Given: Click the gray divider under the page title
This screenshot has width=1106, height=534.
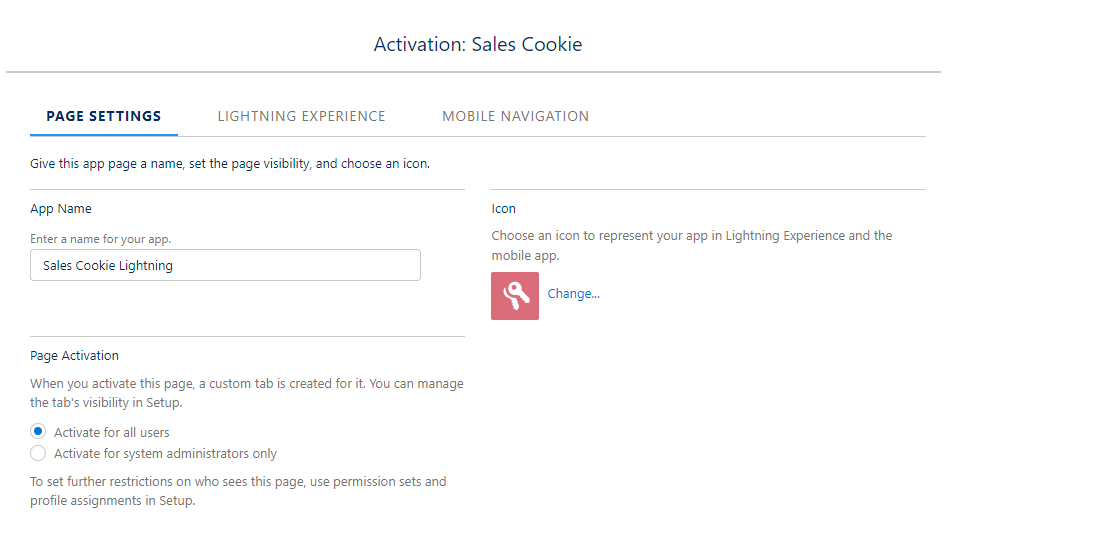Looking at the screenshot, I should 473,72.
